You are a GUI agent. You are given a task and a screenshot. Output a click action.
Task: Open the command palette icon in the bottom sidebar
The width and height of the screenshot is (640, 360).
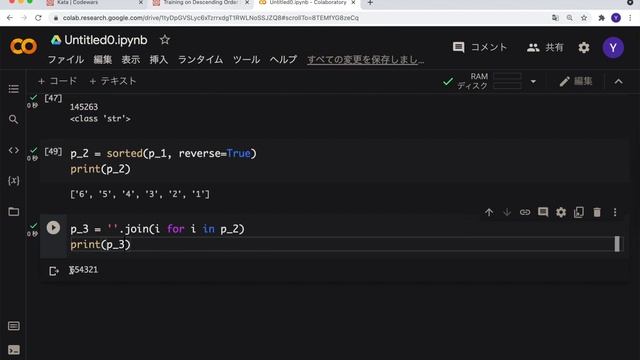[13, 326]
